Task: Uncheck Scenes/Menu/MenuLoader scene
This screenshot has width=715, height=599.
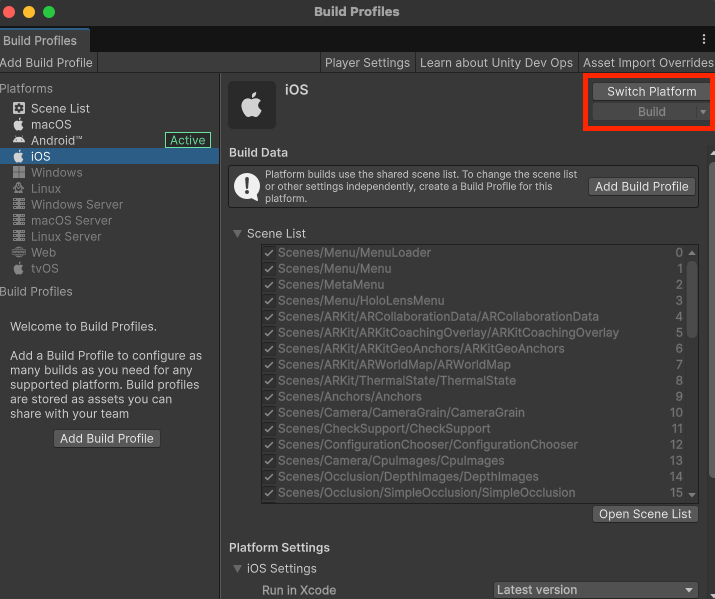Action: point(269,253)
